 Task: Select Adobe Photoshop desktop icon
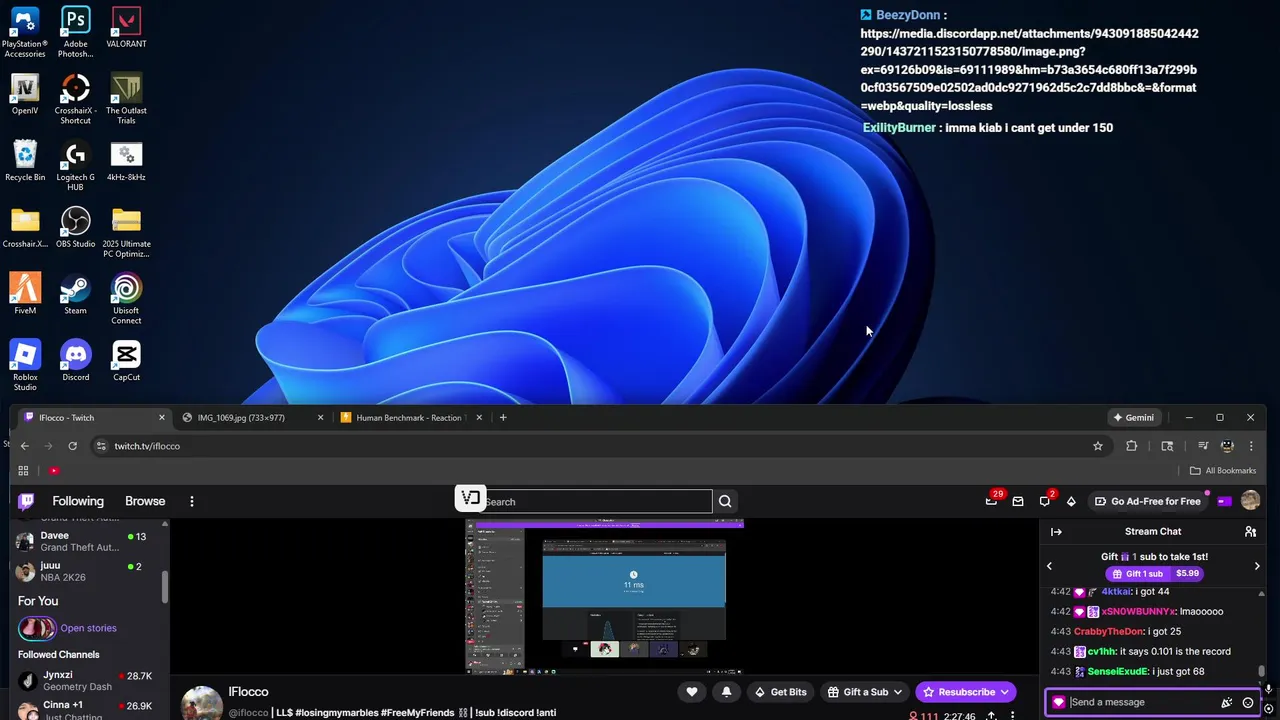75,32
